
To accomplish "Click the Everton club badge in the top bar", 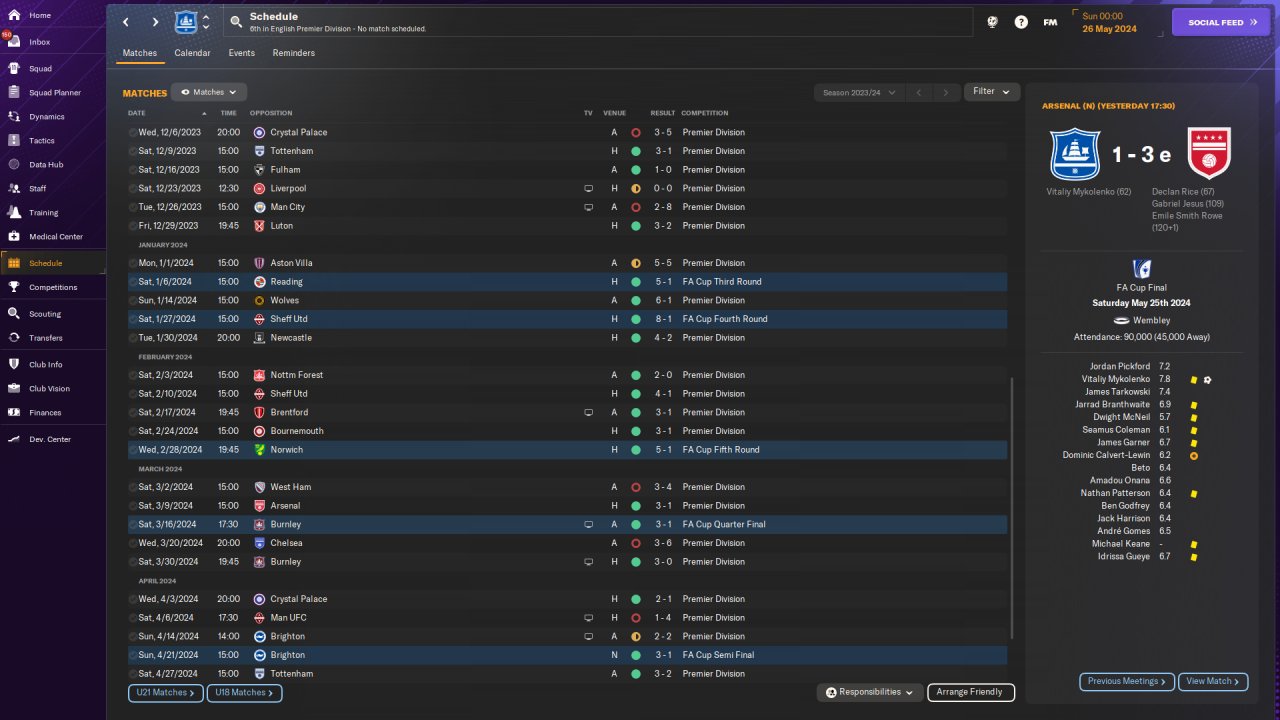I will [x=186, y=22].
